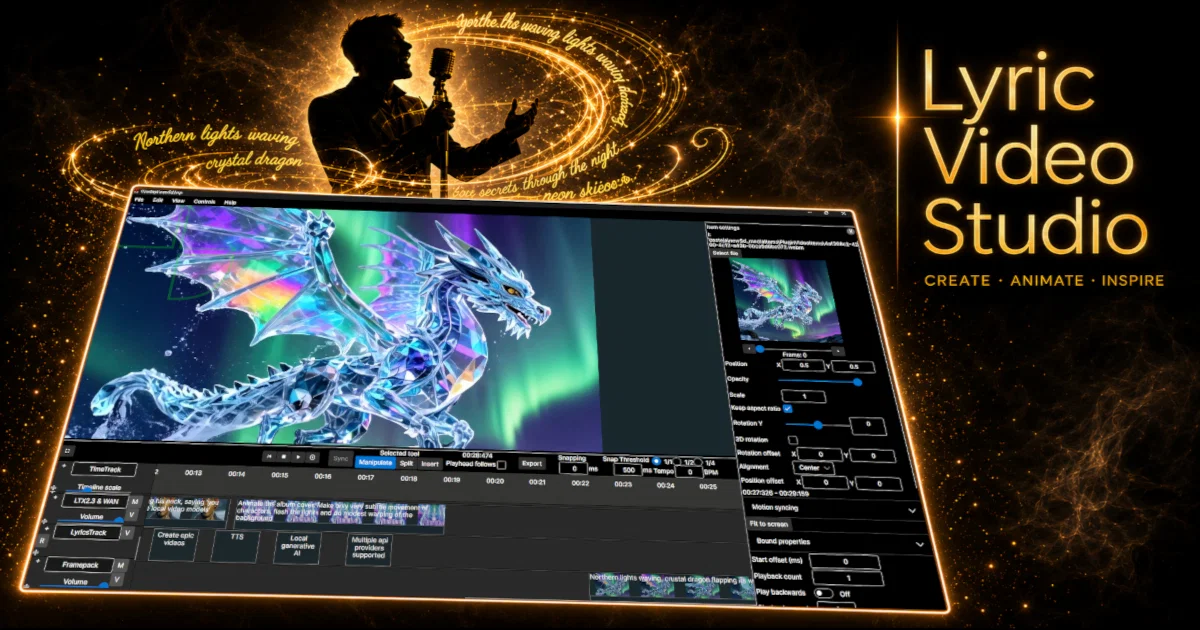The image size is (1200, 630).
Task: Open the Alignment dropdown set to Center
Action: click(815, 468)
